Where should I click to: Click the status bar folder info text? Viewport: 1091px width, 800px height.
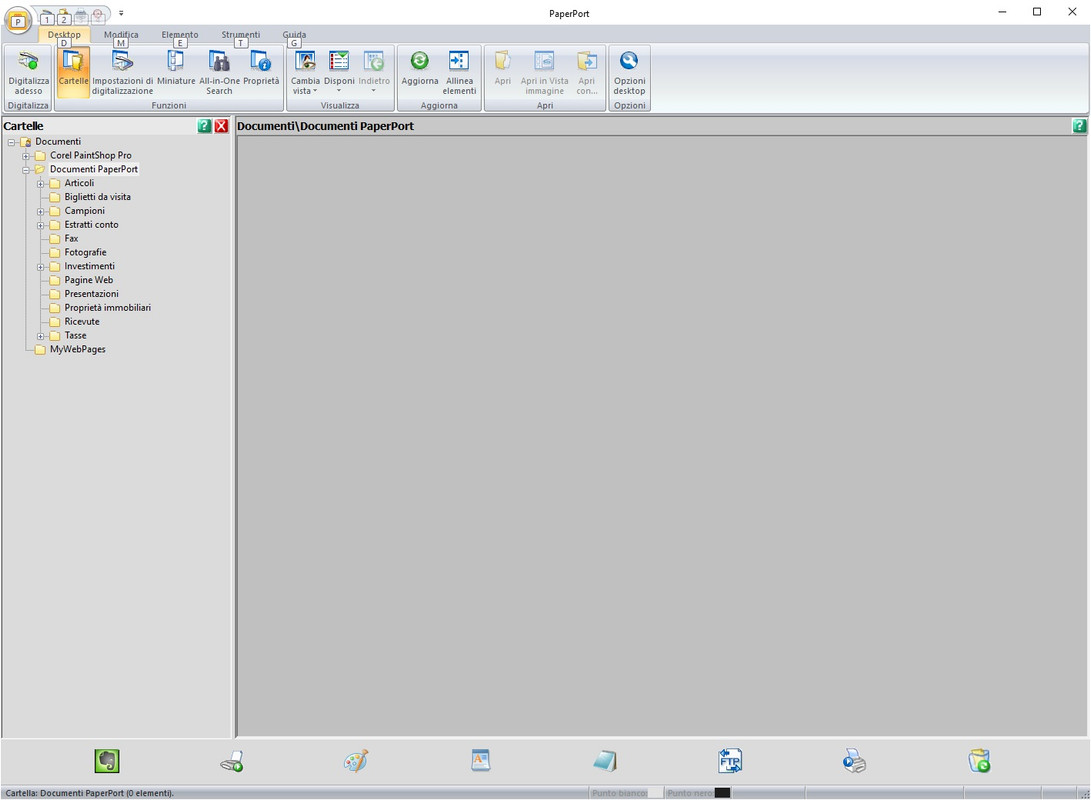click(90, 793)
